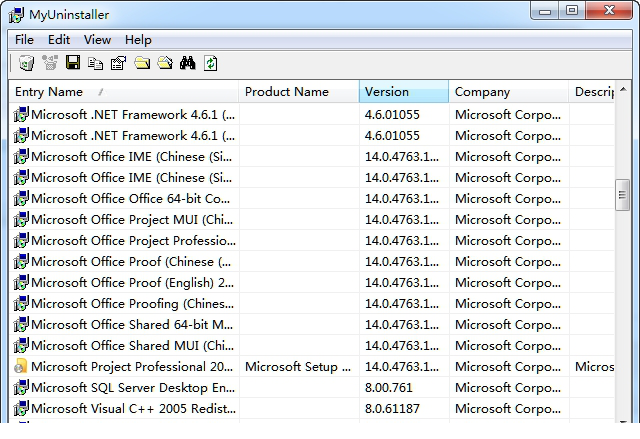Click the MyUninstaller title bar application icon
640x439 pixels.
tap(16, 15)
